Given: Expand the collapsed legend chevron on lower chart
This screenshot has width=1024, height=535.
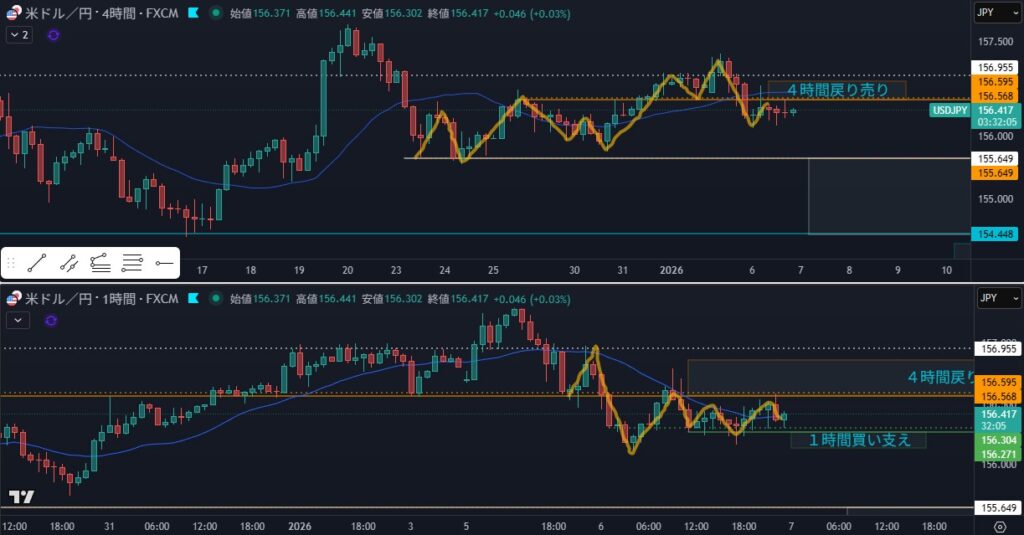Looking at the screenshot, I should tap(19, 319).
